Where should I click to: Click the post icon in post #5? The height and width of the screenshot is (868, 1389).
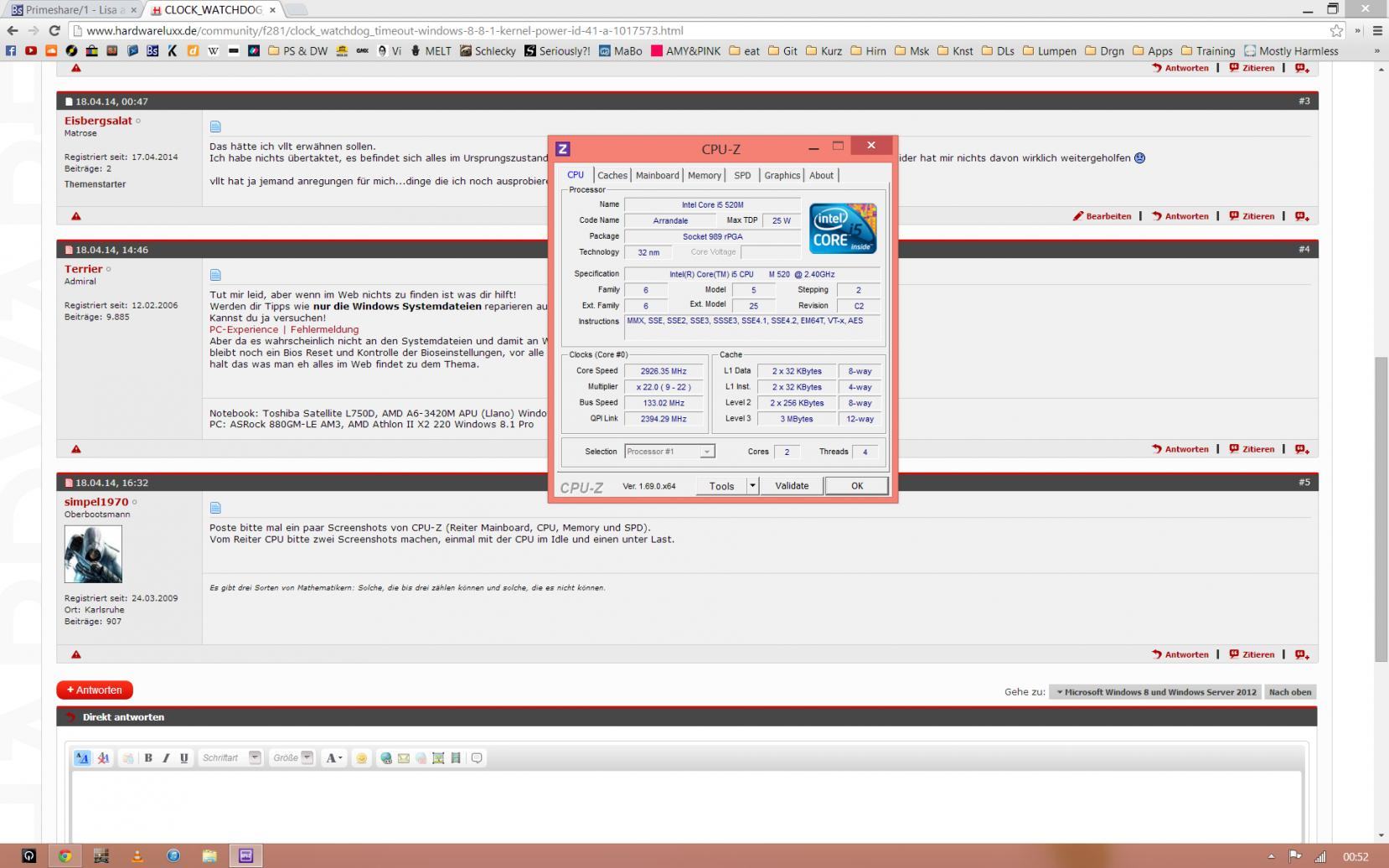tap(215, 508)
